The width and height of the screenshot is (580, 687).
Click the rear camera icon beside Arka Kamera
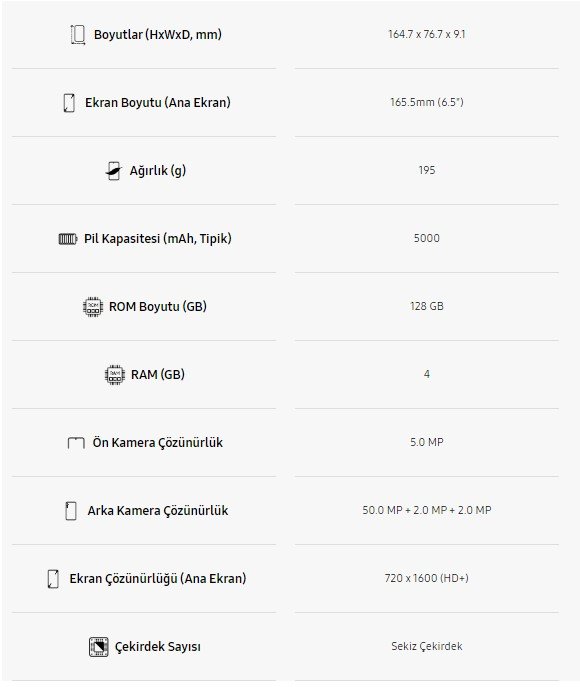coord(71,511)
